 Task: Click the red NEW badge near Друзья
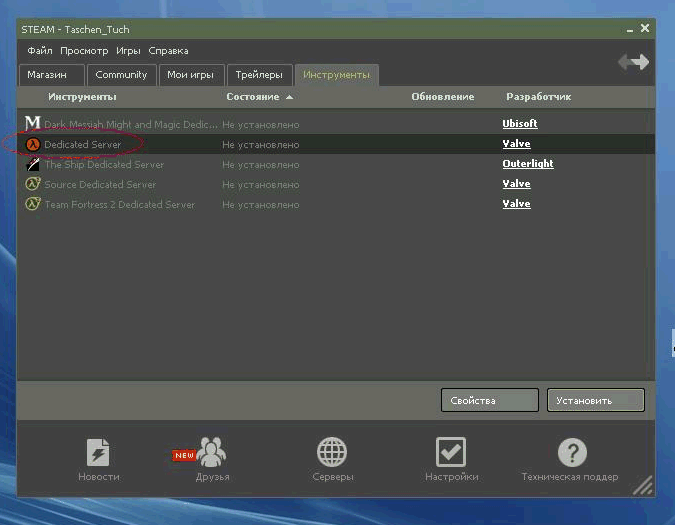click(x=184, y=455)
